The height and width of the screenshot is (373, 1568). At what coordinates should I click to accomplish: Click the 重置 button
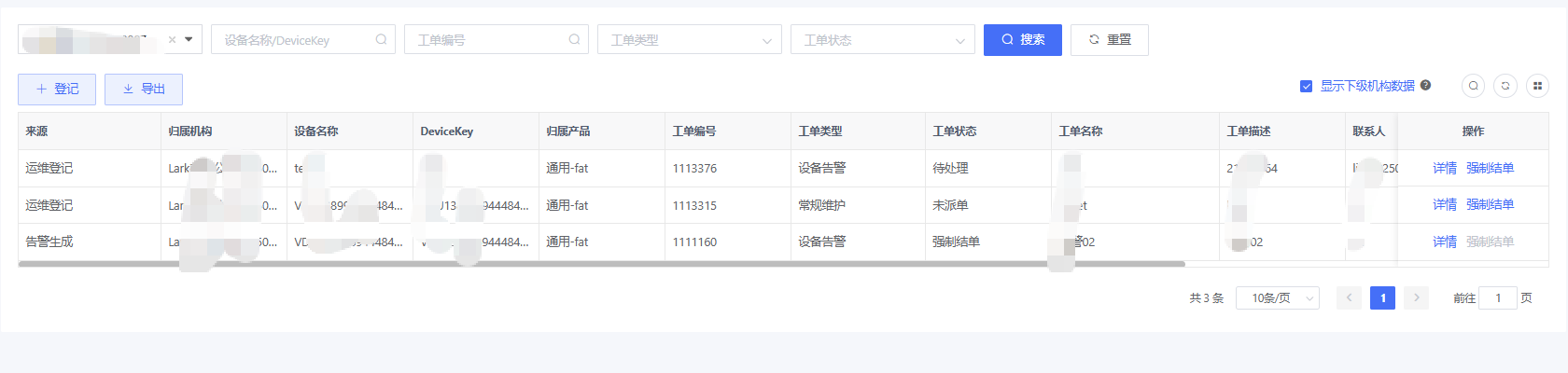point(1109,40)
